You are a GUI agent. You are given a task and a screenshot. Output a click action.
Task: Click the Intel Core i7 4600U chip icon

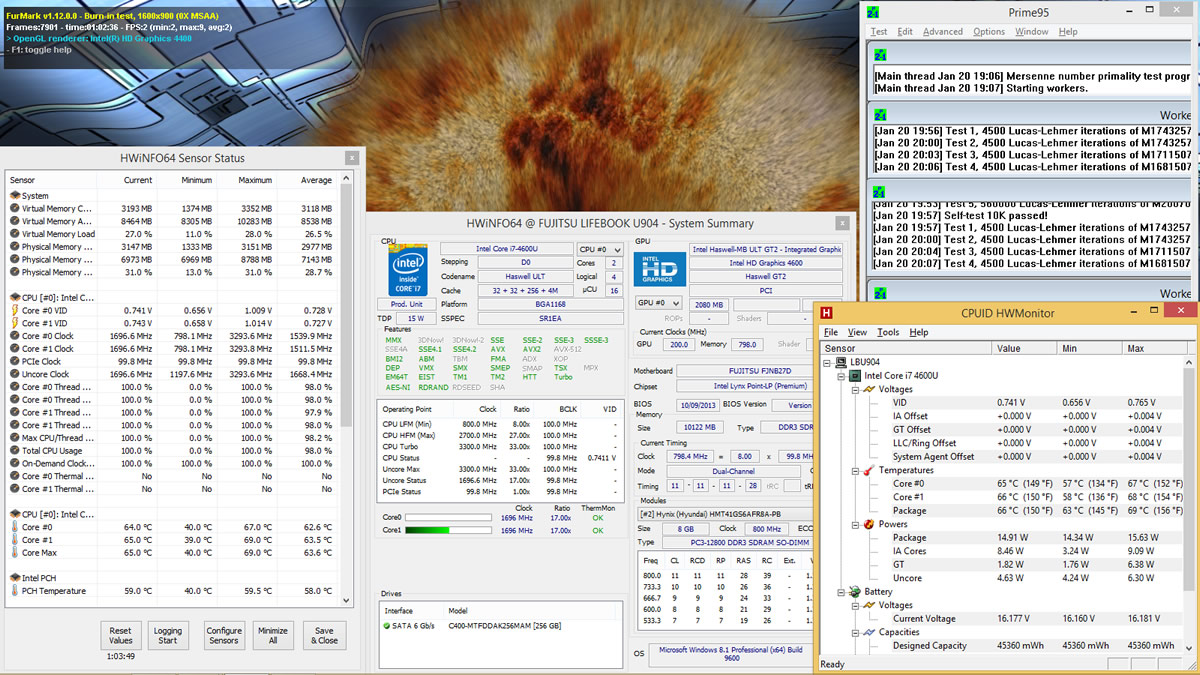pos(855,376)
